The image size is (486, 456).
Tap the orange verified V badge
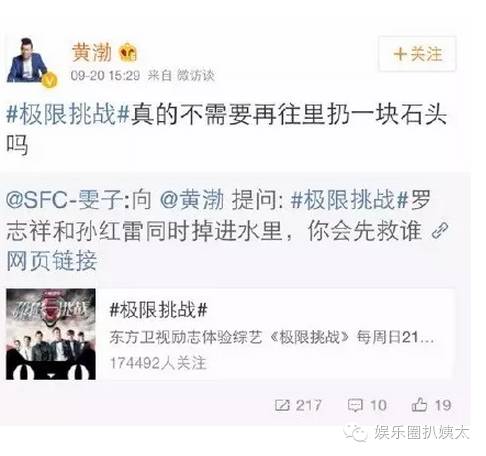(50, 80)
